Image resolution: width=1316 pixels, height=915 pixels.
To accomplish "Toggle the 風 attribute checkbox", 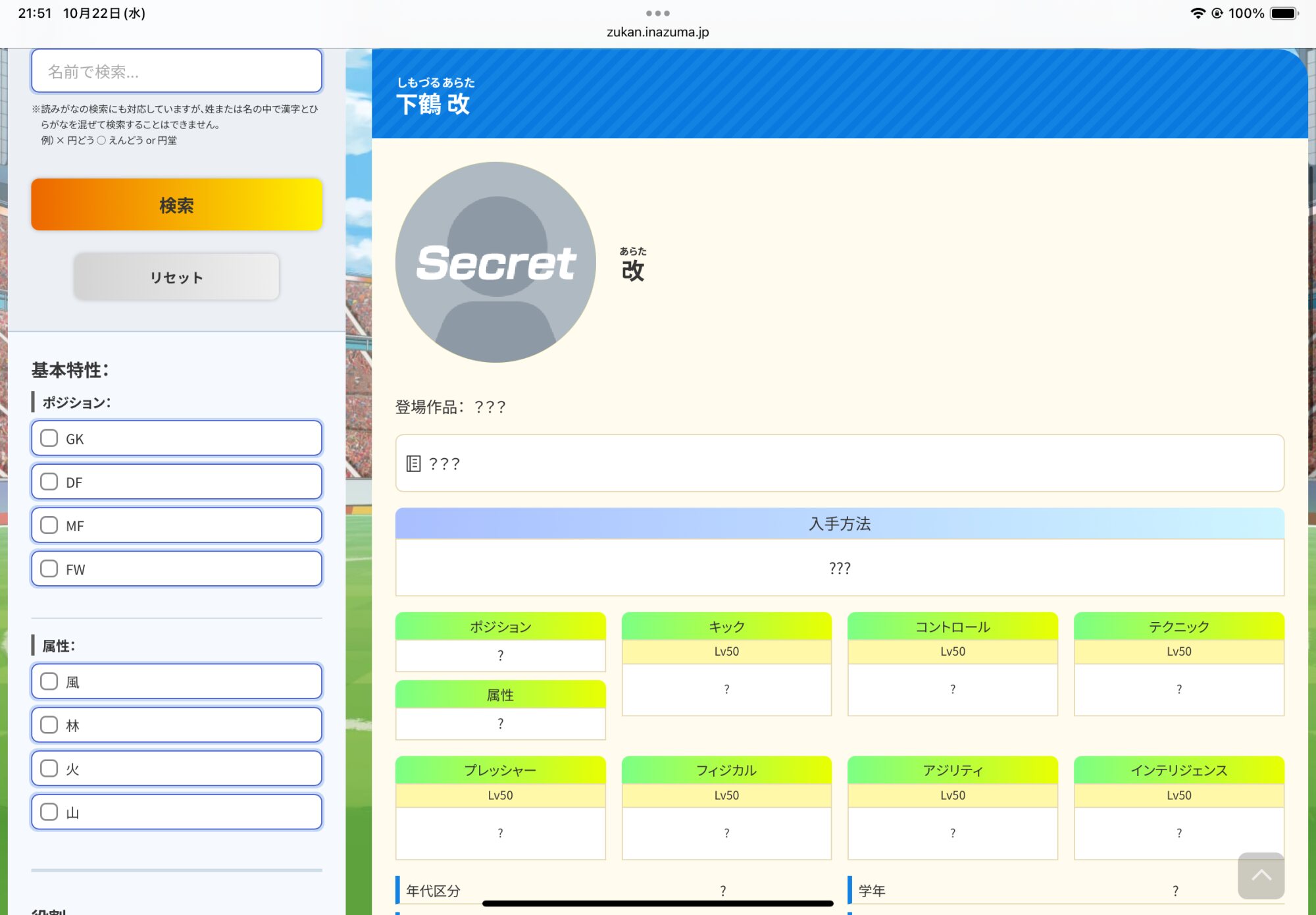I will point(49,681).
